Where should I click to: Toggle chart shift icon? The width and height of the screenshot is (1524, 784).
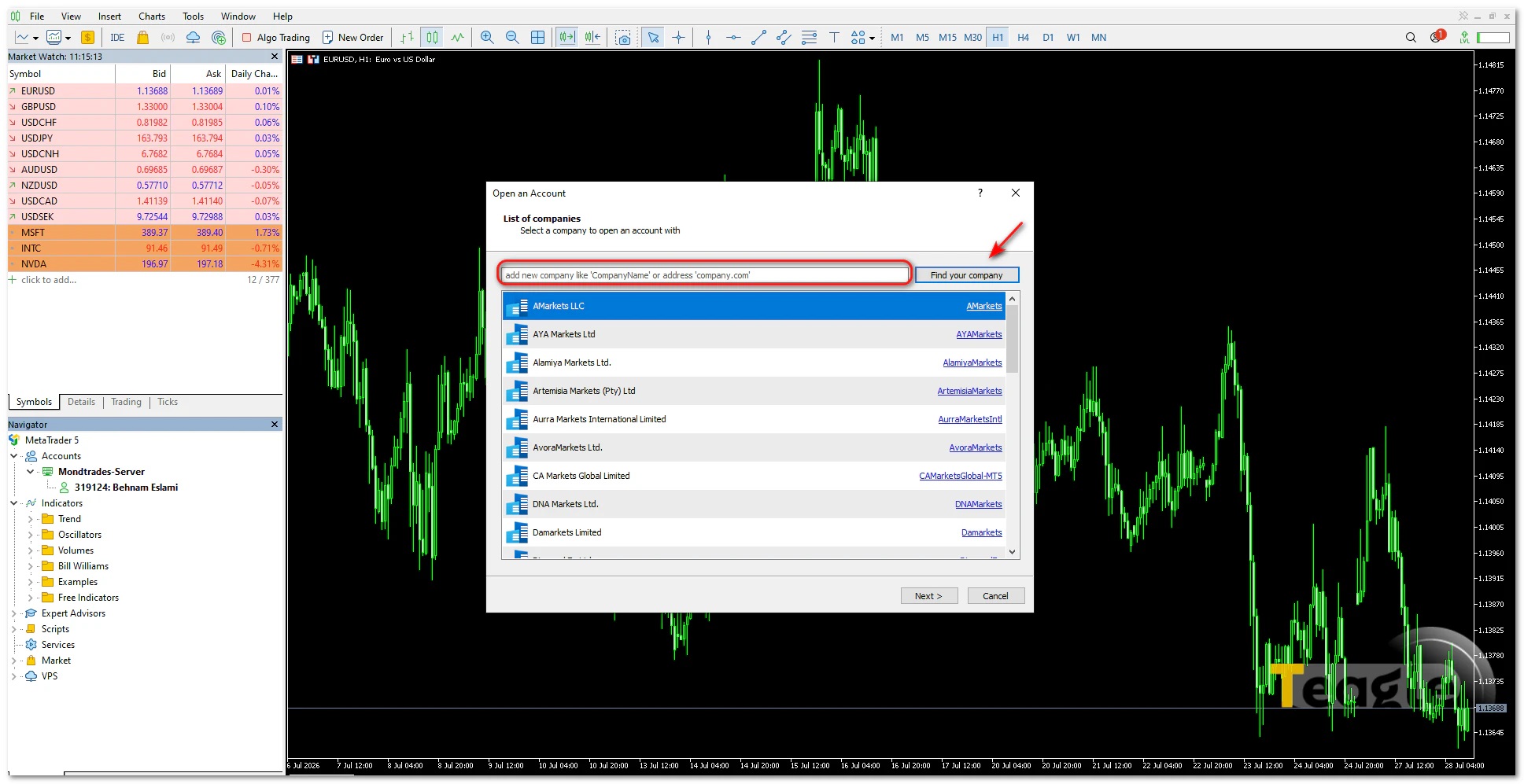pos(592,37)
